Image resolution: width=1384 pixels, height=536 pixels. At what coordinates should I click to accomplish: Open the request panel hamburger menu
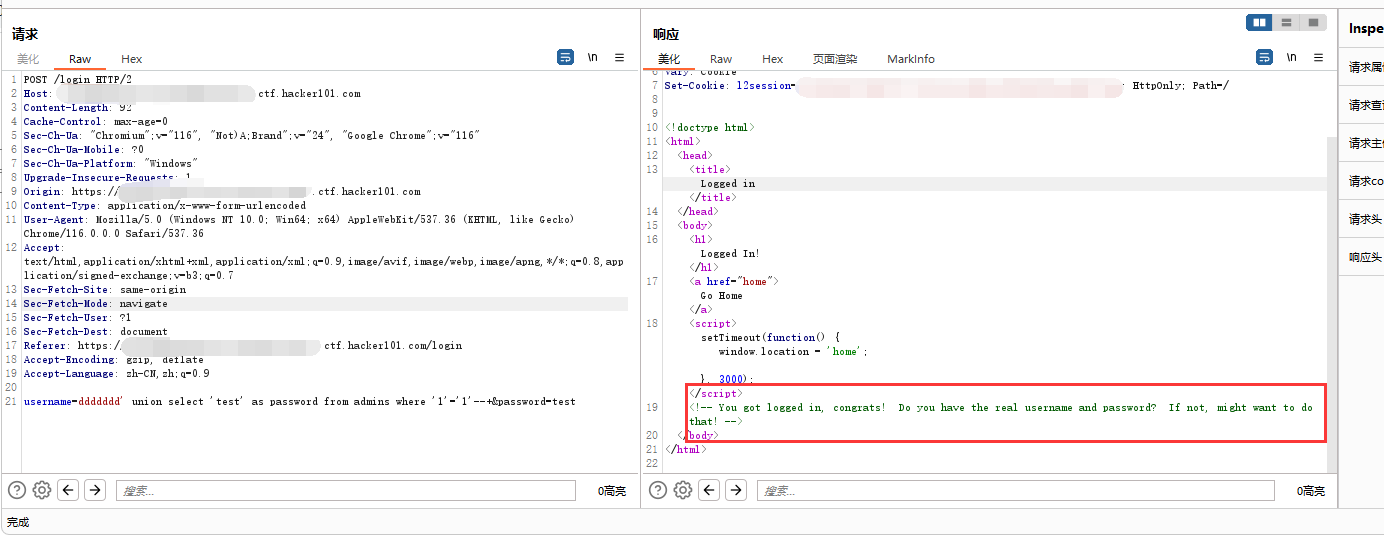coord(619,58)
